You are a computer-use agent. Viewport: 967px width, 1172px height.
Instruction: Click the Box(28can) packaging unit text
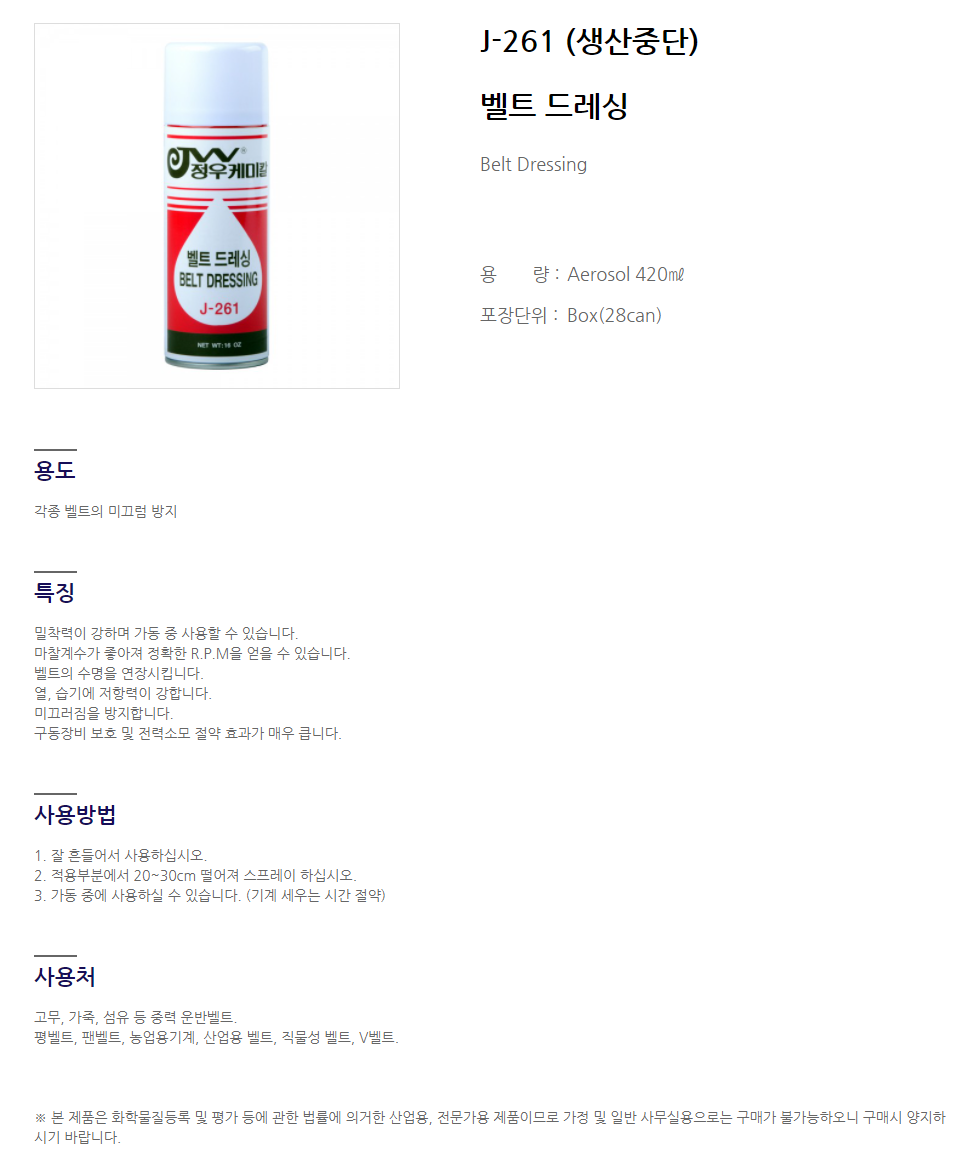point(614,315)
